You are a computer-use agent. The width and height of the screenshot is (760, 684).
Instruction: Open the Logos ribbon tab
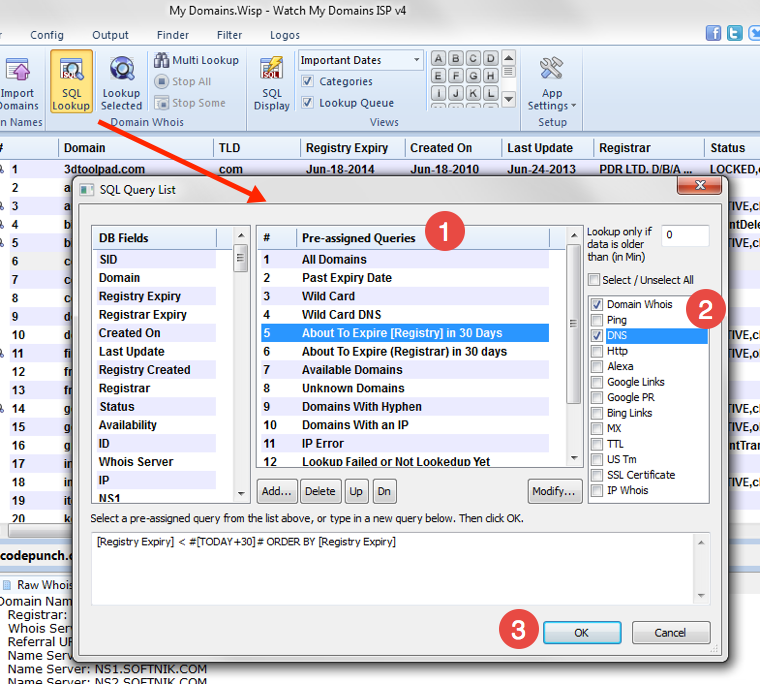(x=285, y=35)
